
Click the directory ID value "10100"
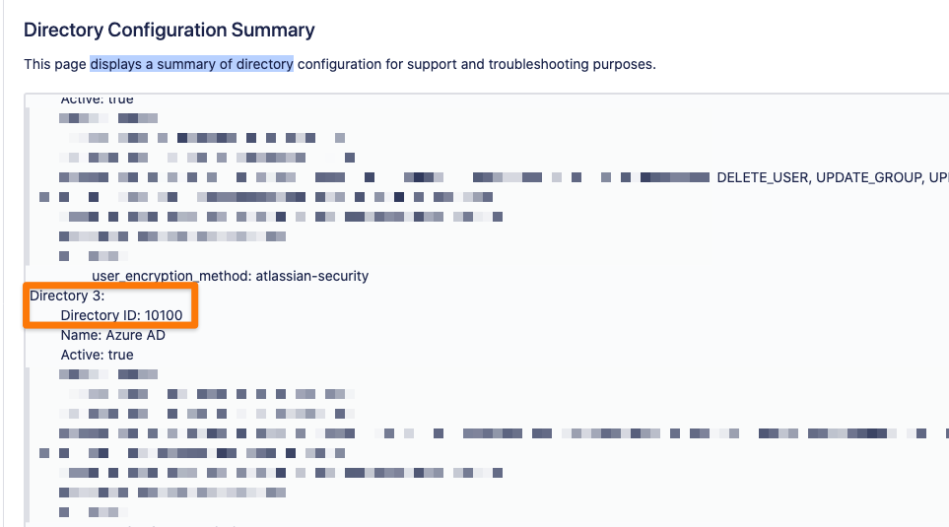(163, 316)
